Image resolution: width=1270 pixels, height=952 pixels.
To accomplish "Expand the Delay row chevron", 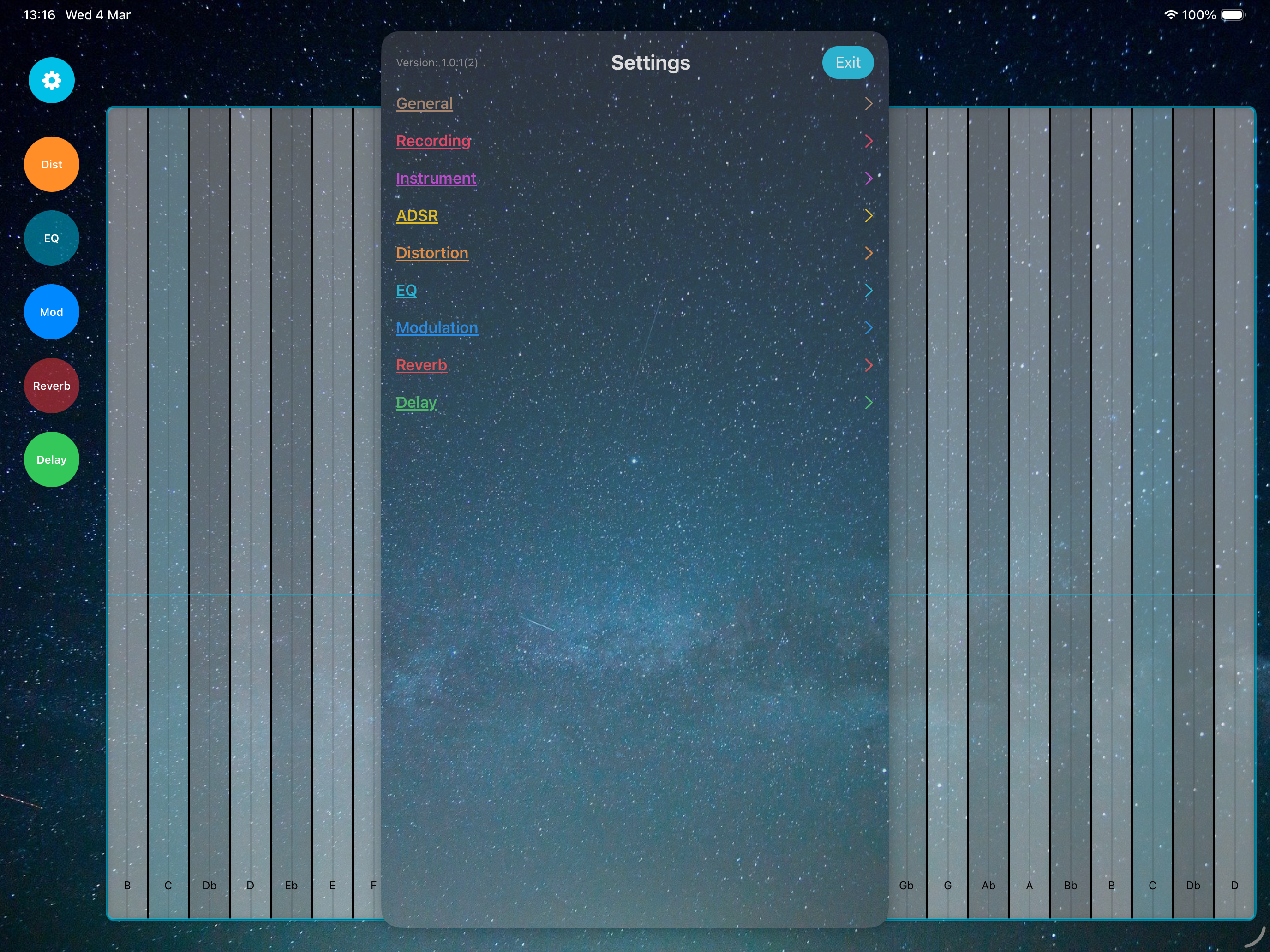I will pos(869,402).
